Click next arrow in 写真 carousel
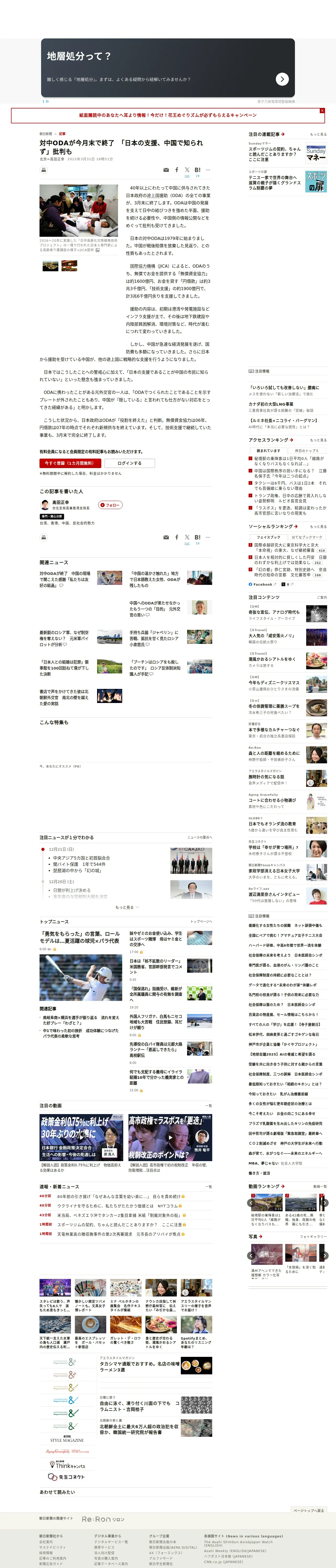Screen dimensions: 336x1568 tap(324, 1256)
